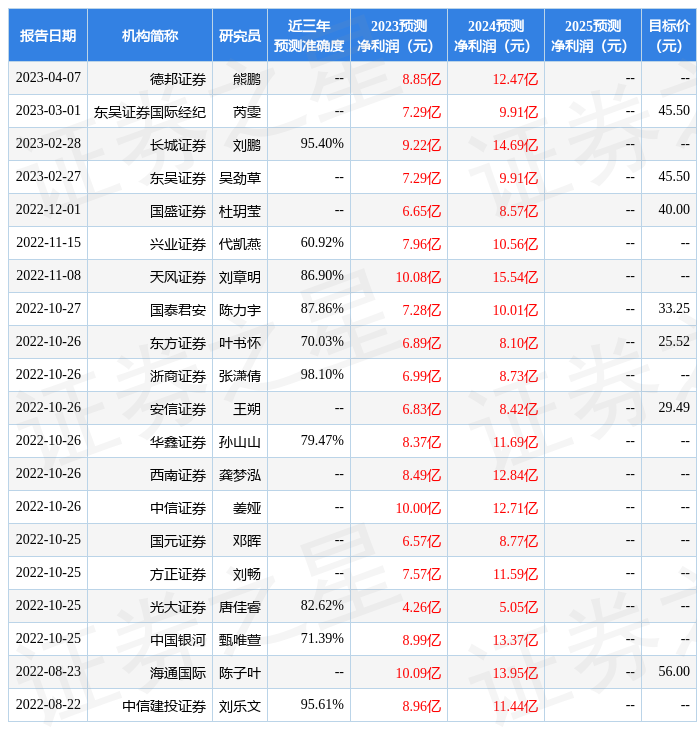
Task: Click the 10.08亿 forecast value
Action: tap(418, 277)
